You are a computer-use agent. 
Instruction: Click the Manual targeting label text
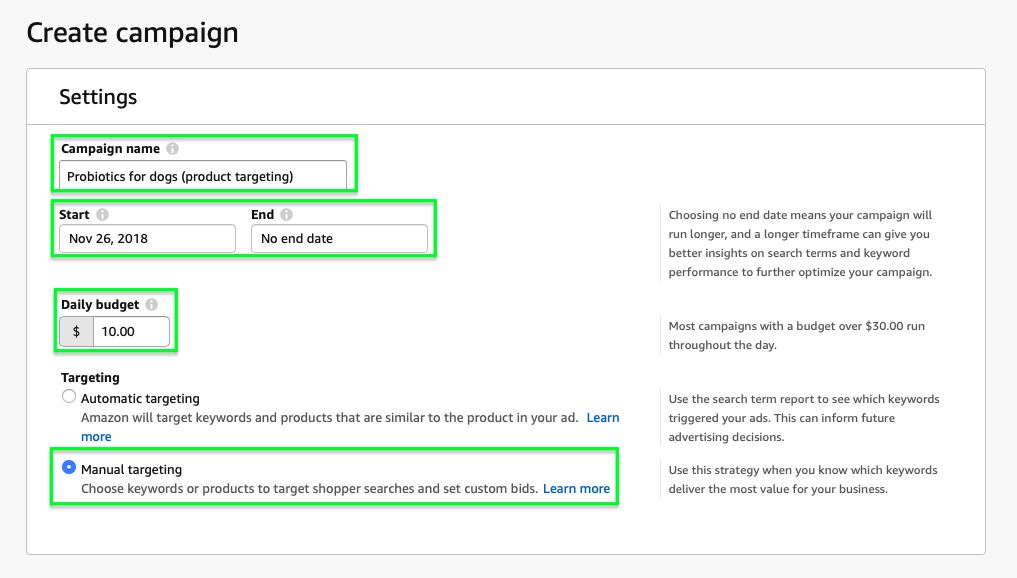click(132, 469)
